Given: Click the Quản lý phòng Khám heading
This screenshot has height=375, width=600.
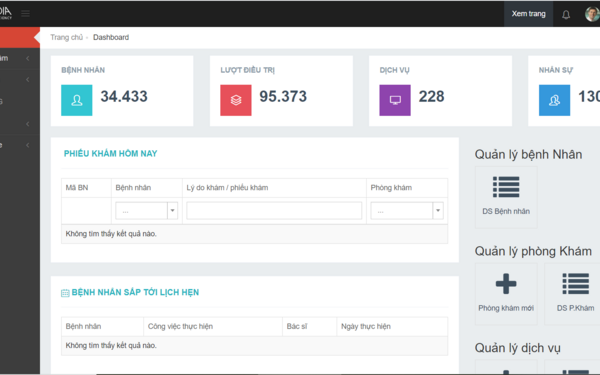Looking at the screenshot, I should 533,251.
